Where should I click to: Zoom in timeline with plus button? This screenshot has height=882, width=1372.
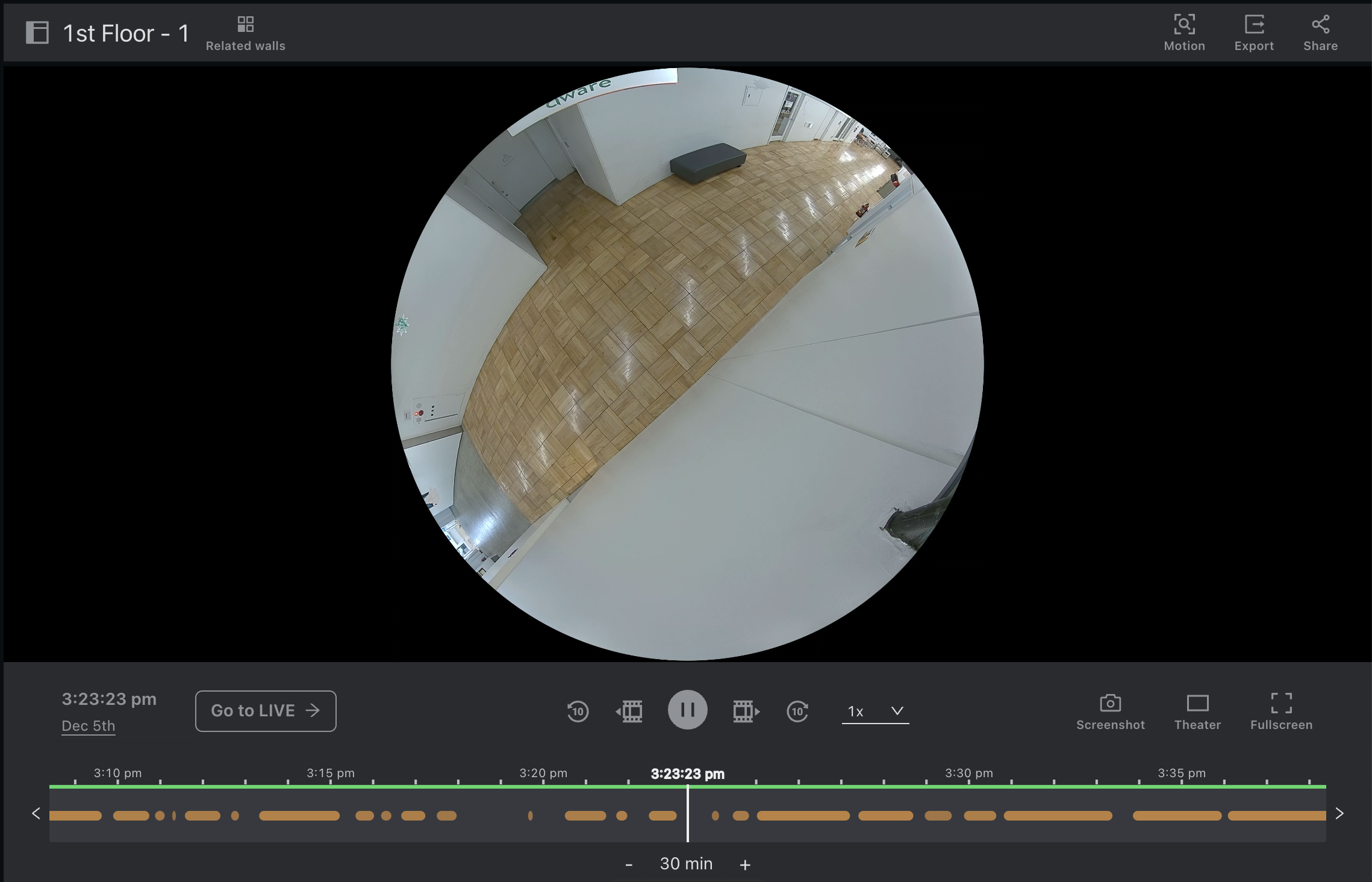point(745,865)
